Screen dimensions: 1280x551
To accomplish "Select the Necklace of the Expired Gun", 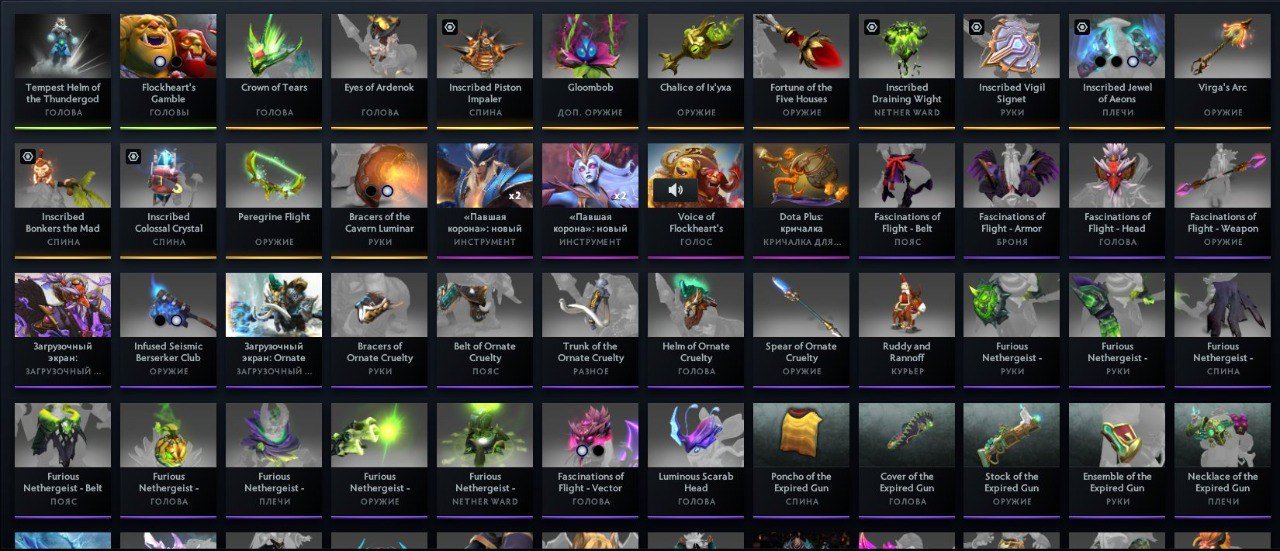I will tap(1223, 459).
